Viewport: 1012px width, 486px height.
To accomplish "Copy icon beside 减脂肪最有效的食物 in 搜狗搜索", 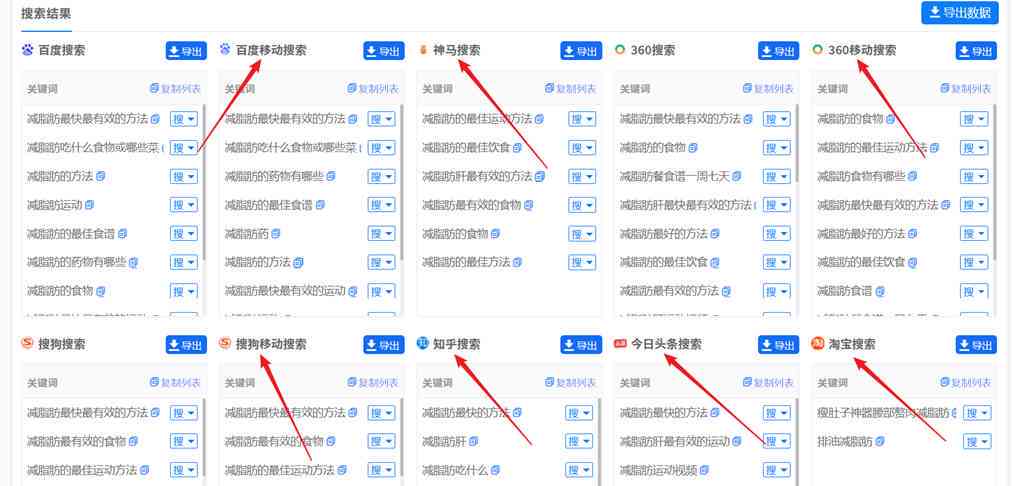I will [x=133, y=441].
